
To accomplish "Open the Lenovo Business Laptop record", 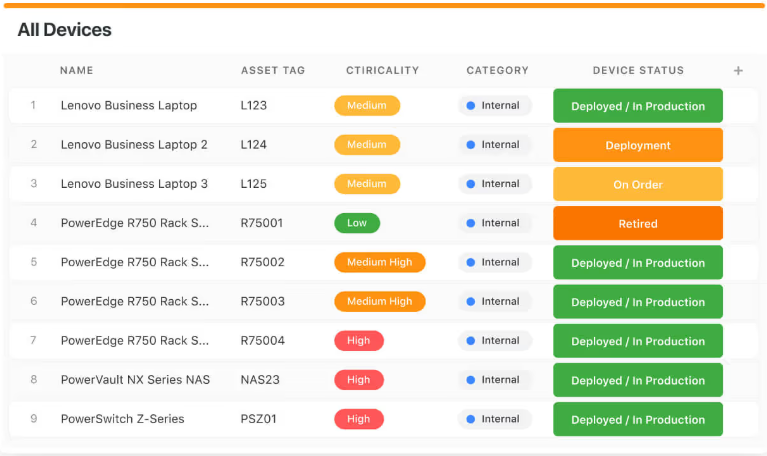I will 128,106.
